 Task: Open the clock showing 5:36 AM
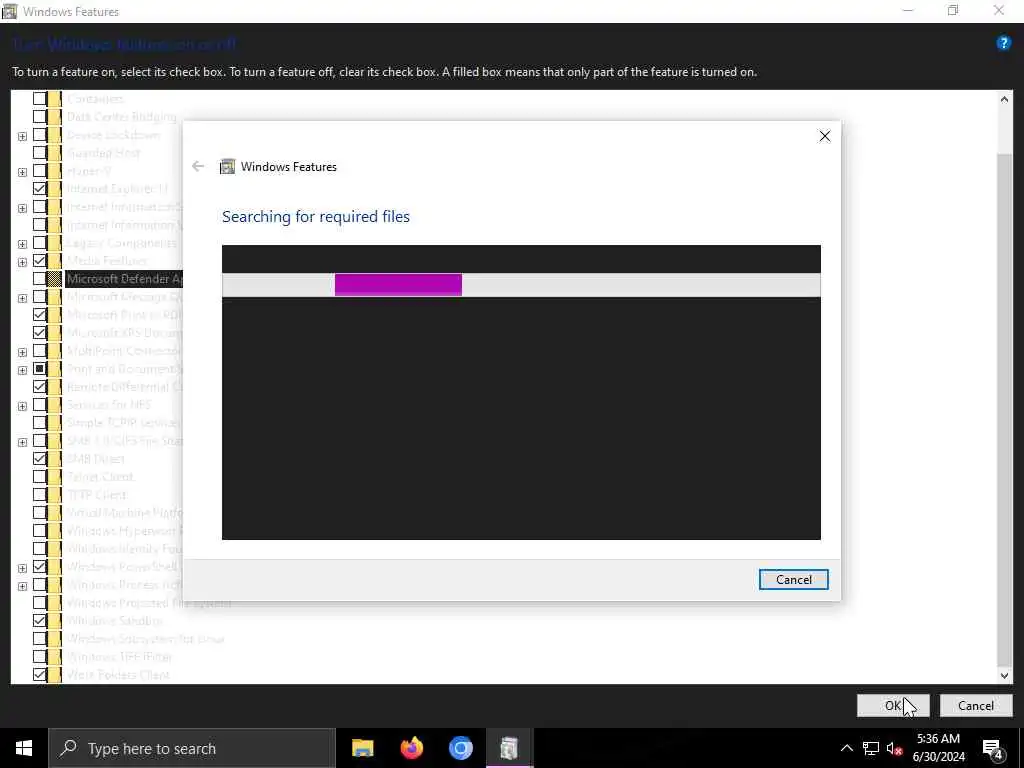coord(938,748)
